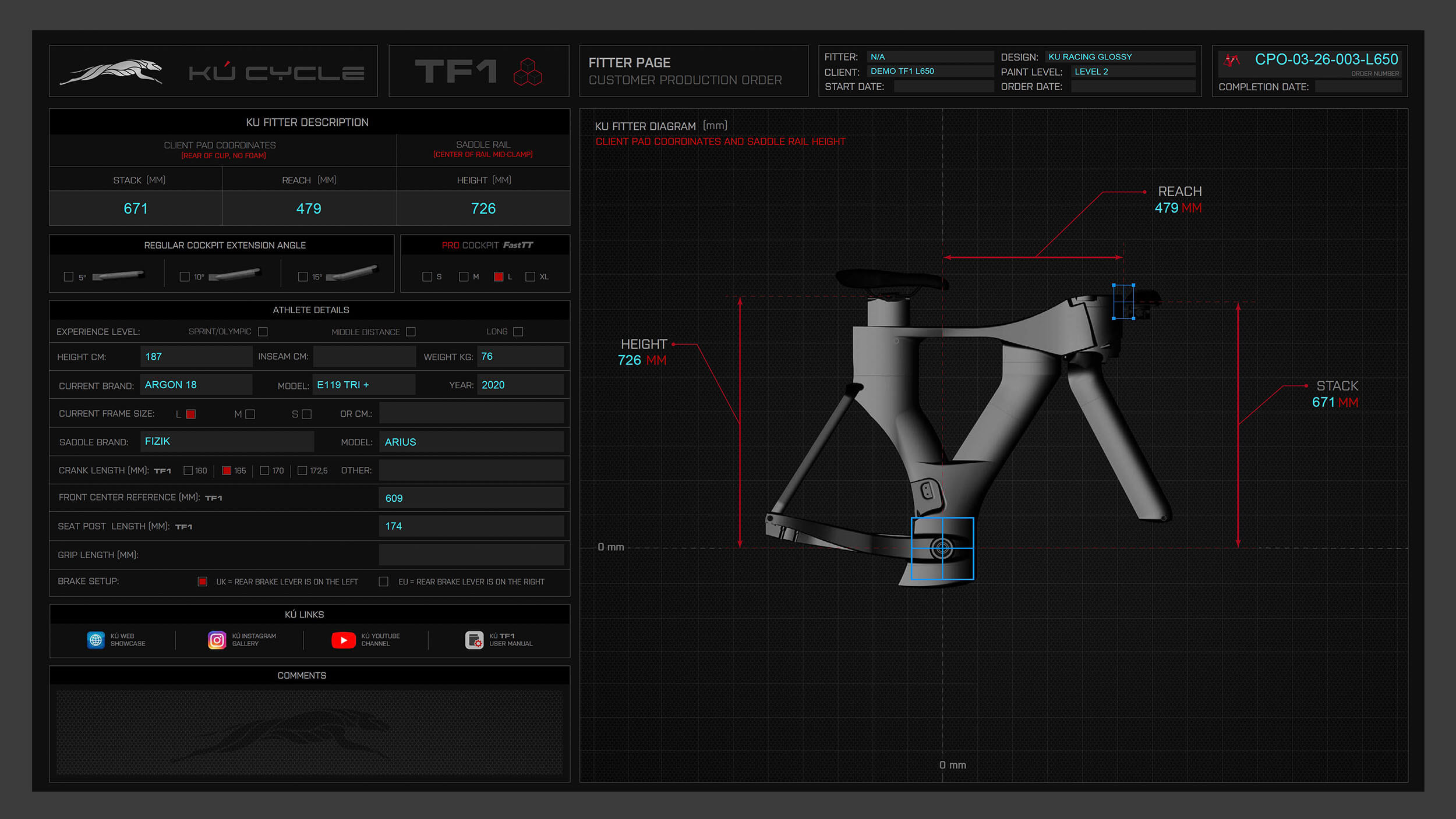Check the 5° cockpit extension angle box
The image size is (1456, 819).
[x=69, y=276]
